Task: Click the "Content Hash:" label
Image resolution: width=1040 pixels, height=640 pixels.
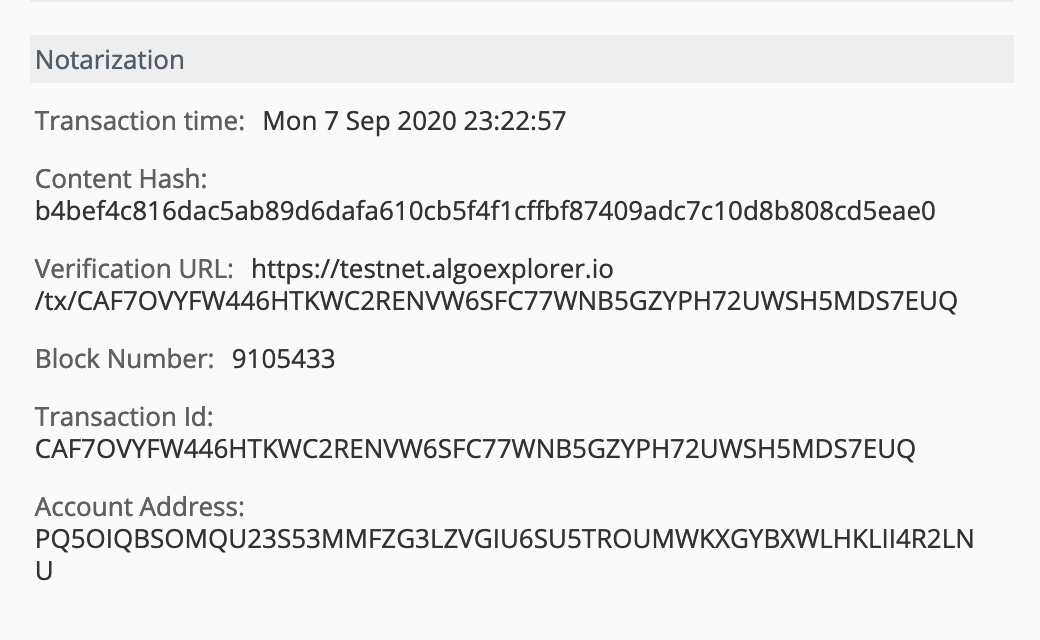Action: click(120, 180)
